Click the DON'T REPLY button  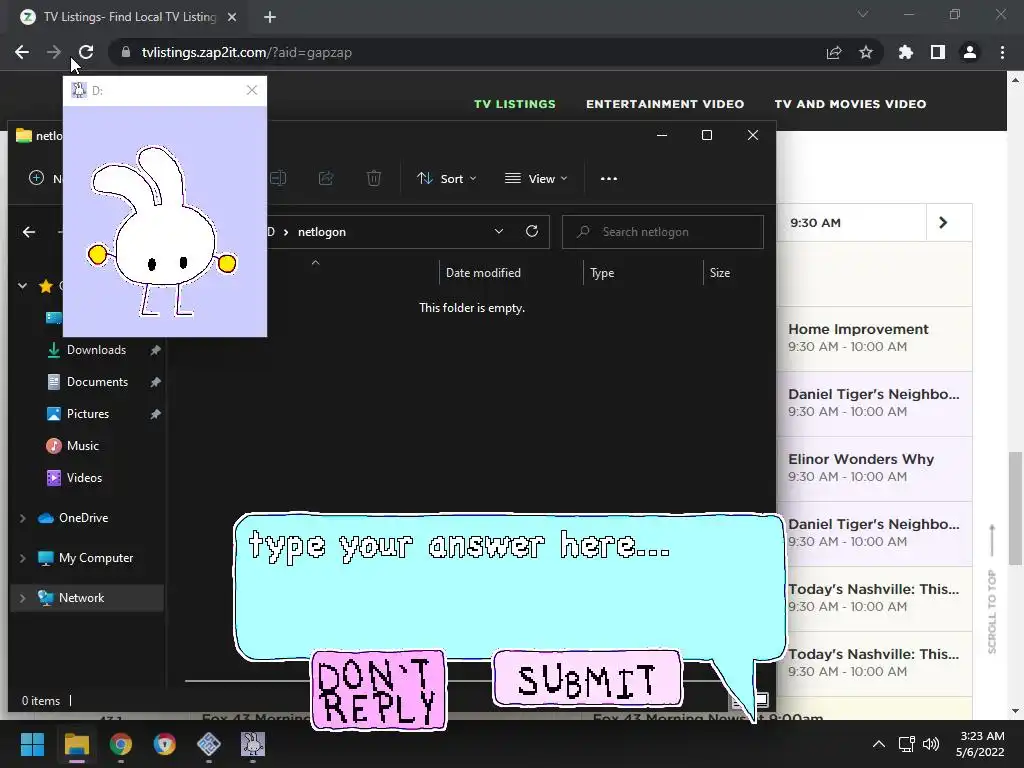pos(379,690)
